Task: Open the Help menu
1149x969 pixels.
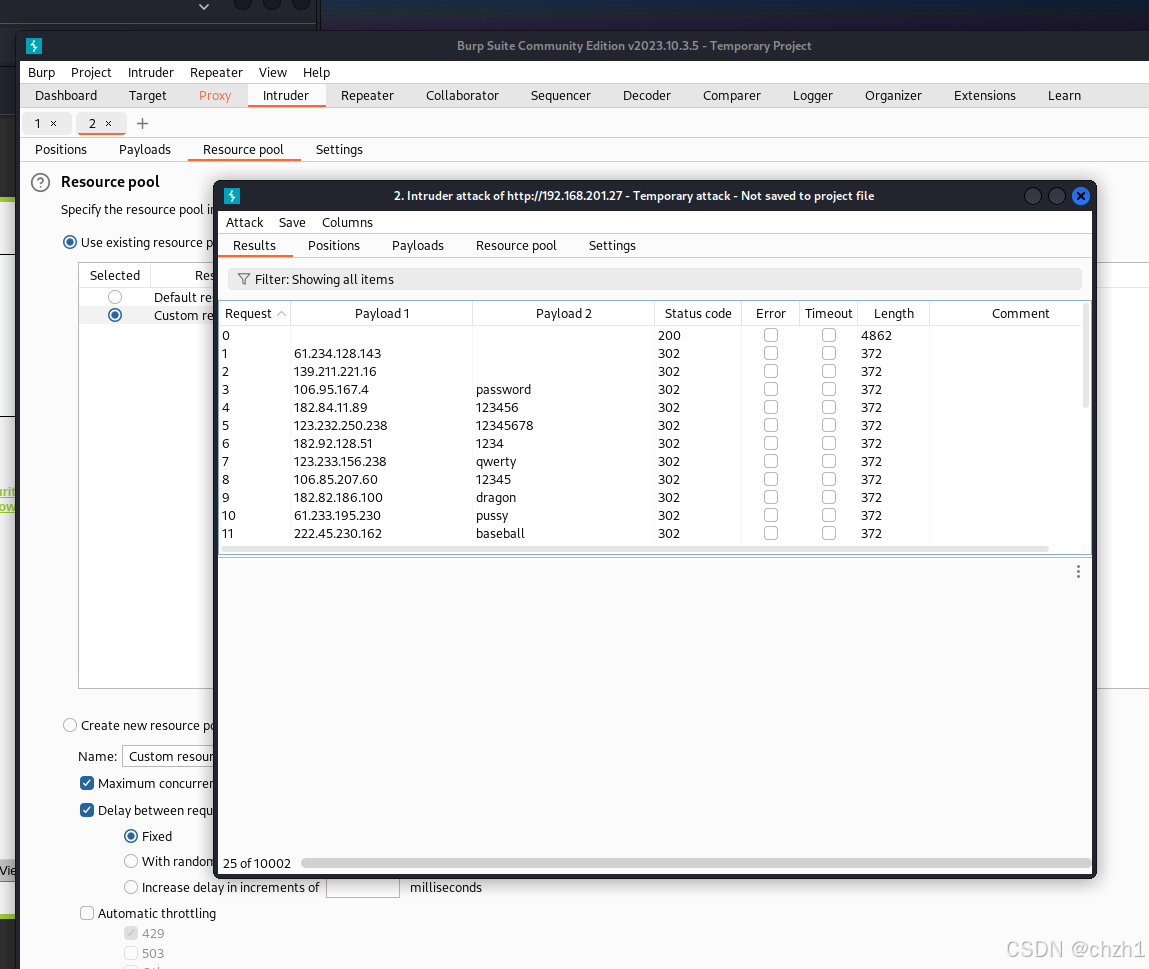Action: pyautogui.click(x=317, y=73)
